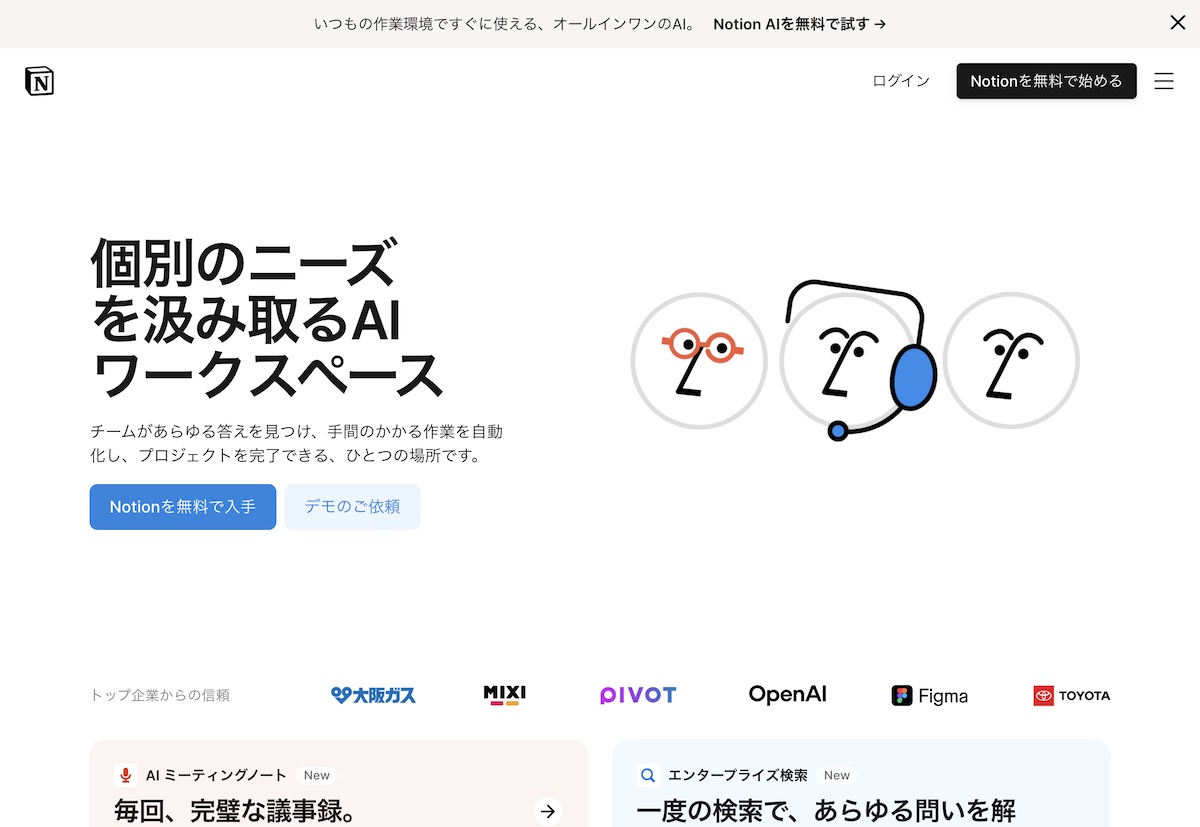1200x827 pixels.
Task: Open the hamburger menu icon
Action: tap(1164, 81)
